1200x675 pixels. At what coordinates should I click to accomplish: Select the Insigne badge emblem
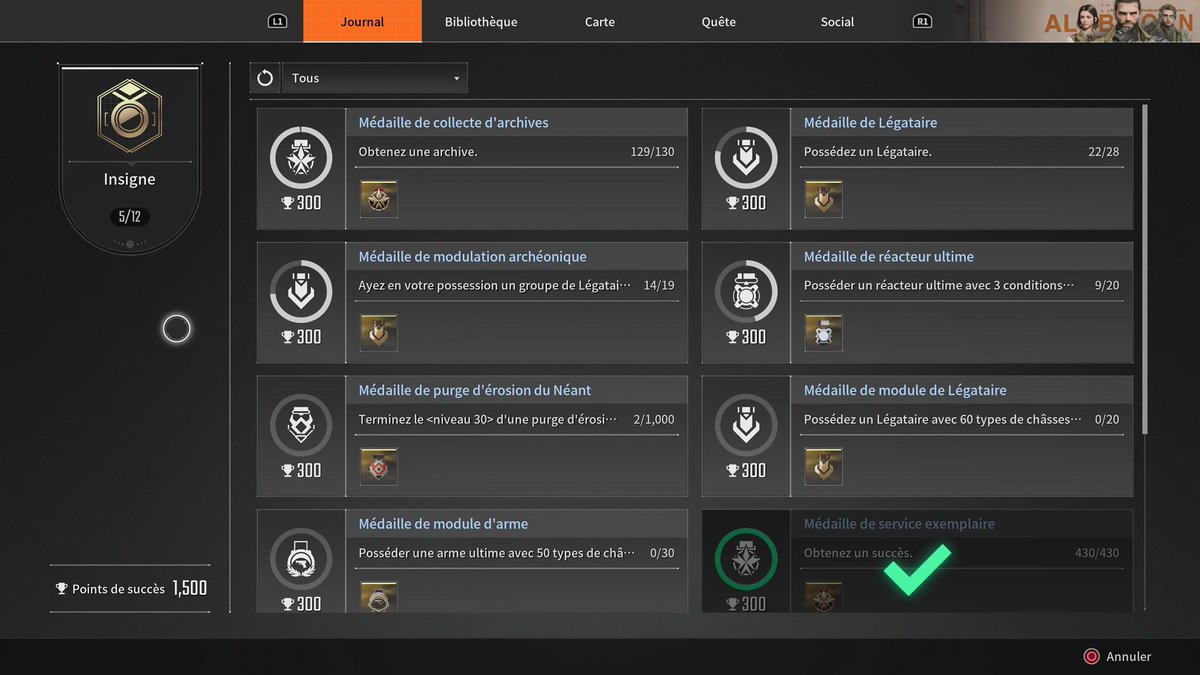tap(130, 117)
